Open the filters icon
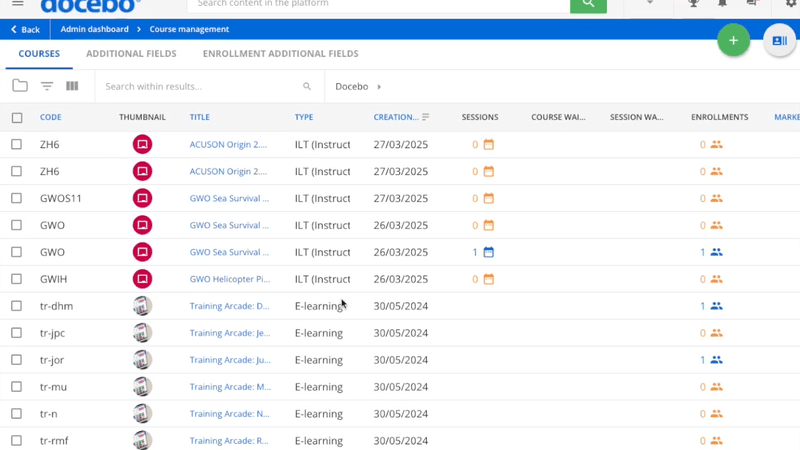800x450 pixels. pyautogui.click(x=47, y=86)
